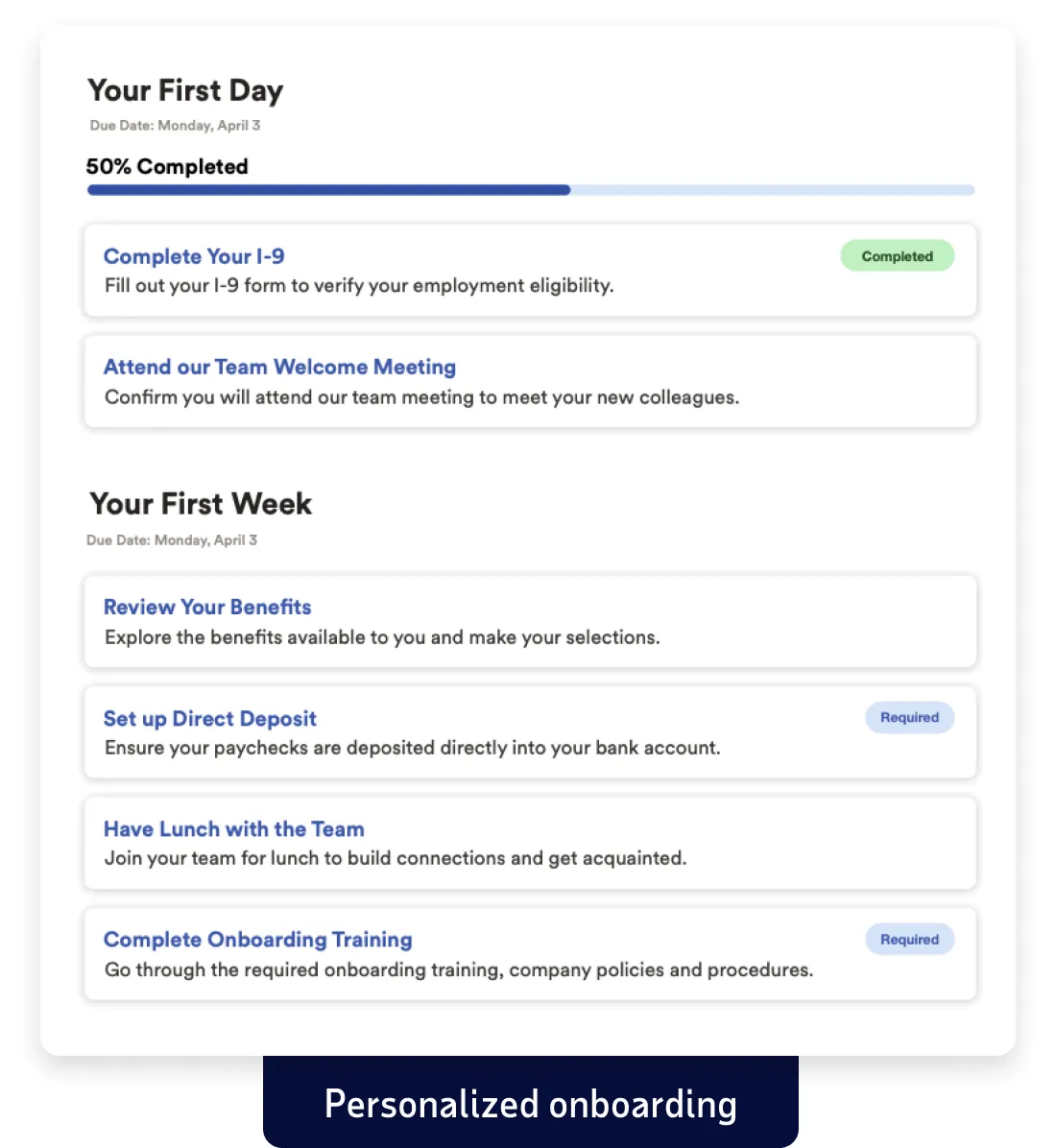Click due date under Your First Day

point(175,126)
